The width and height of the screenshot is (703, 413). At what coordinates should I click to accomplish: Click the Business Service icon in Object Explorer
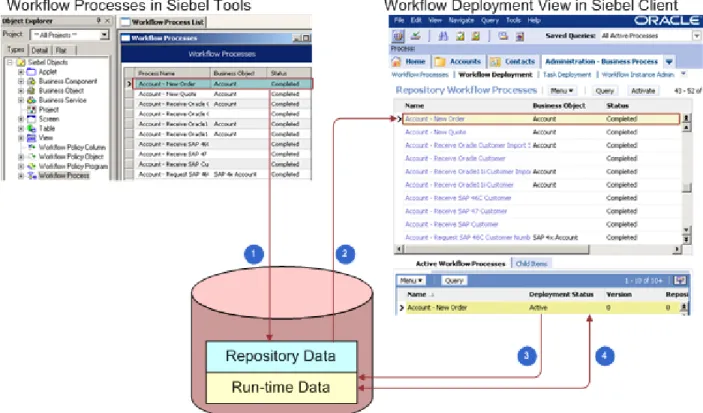click(31, 100)
